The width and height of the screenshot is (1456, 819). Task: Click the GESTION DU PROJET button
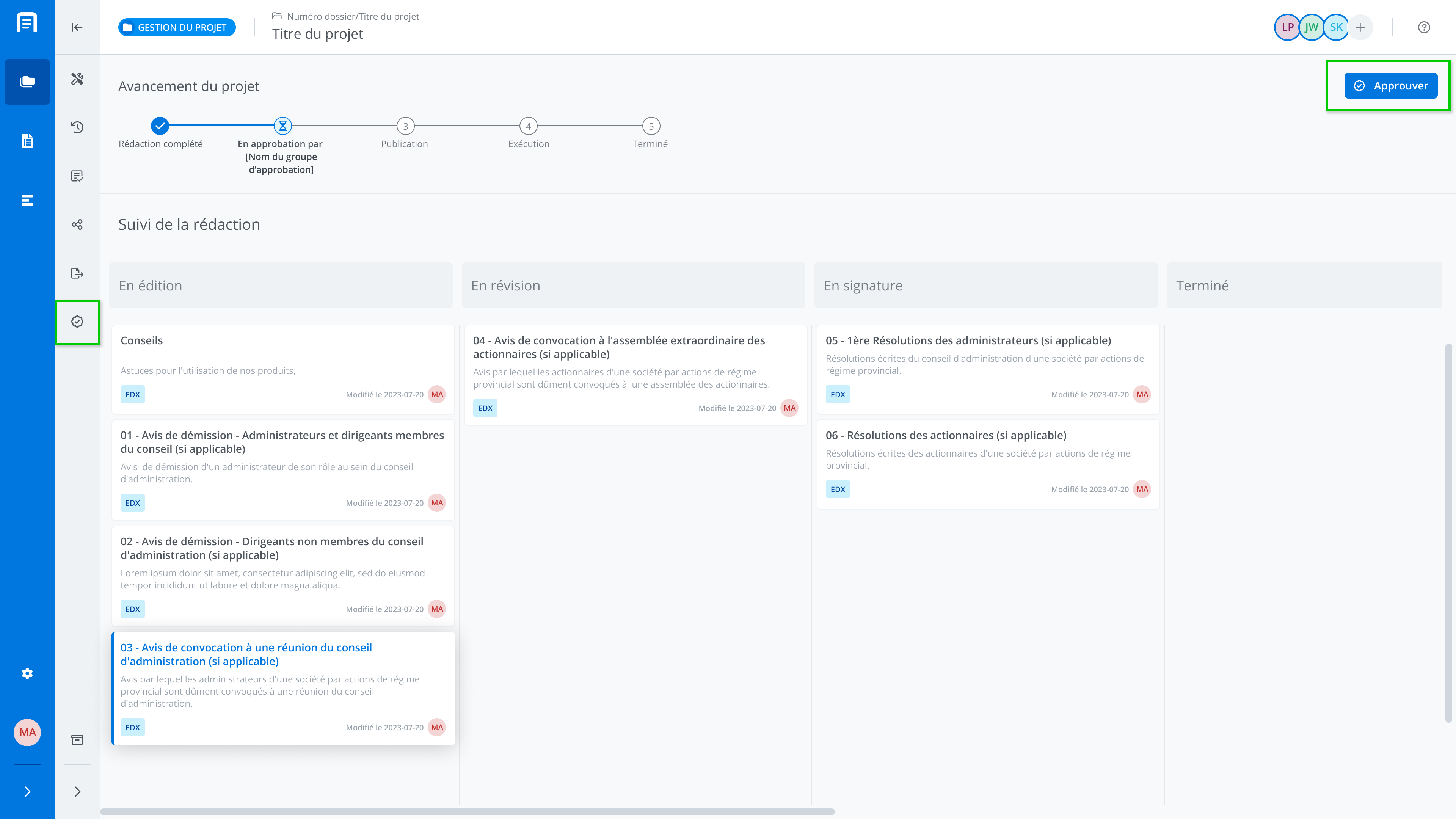pyautogui.click(x=177, y=27)
